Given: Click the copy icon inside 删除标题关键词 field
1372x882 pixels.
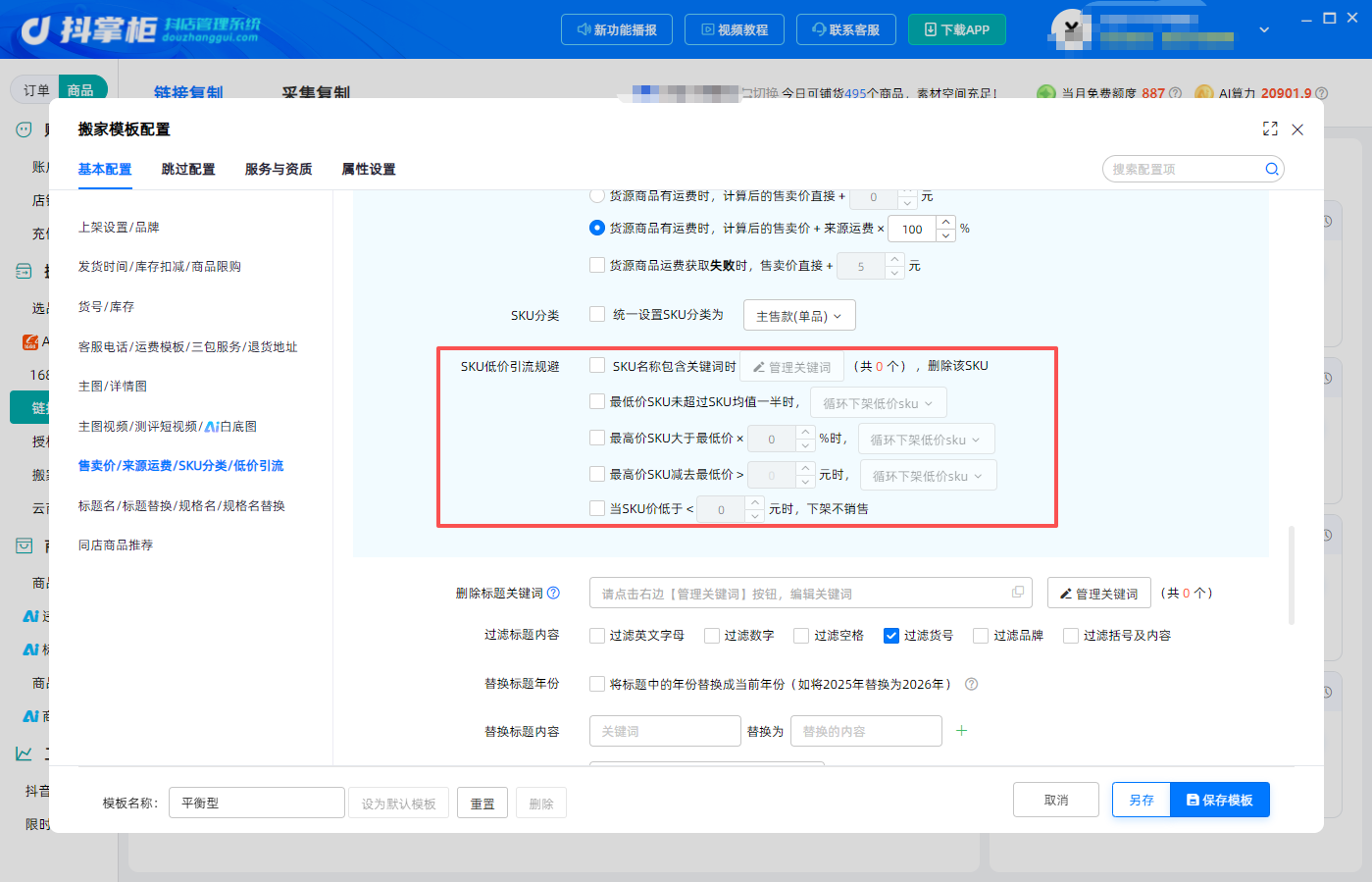Looking at the screenshot, I should pyautogui.click(x=1018, y=592).
